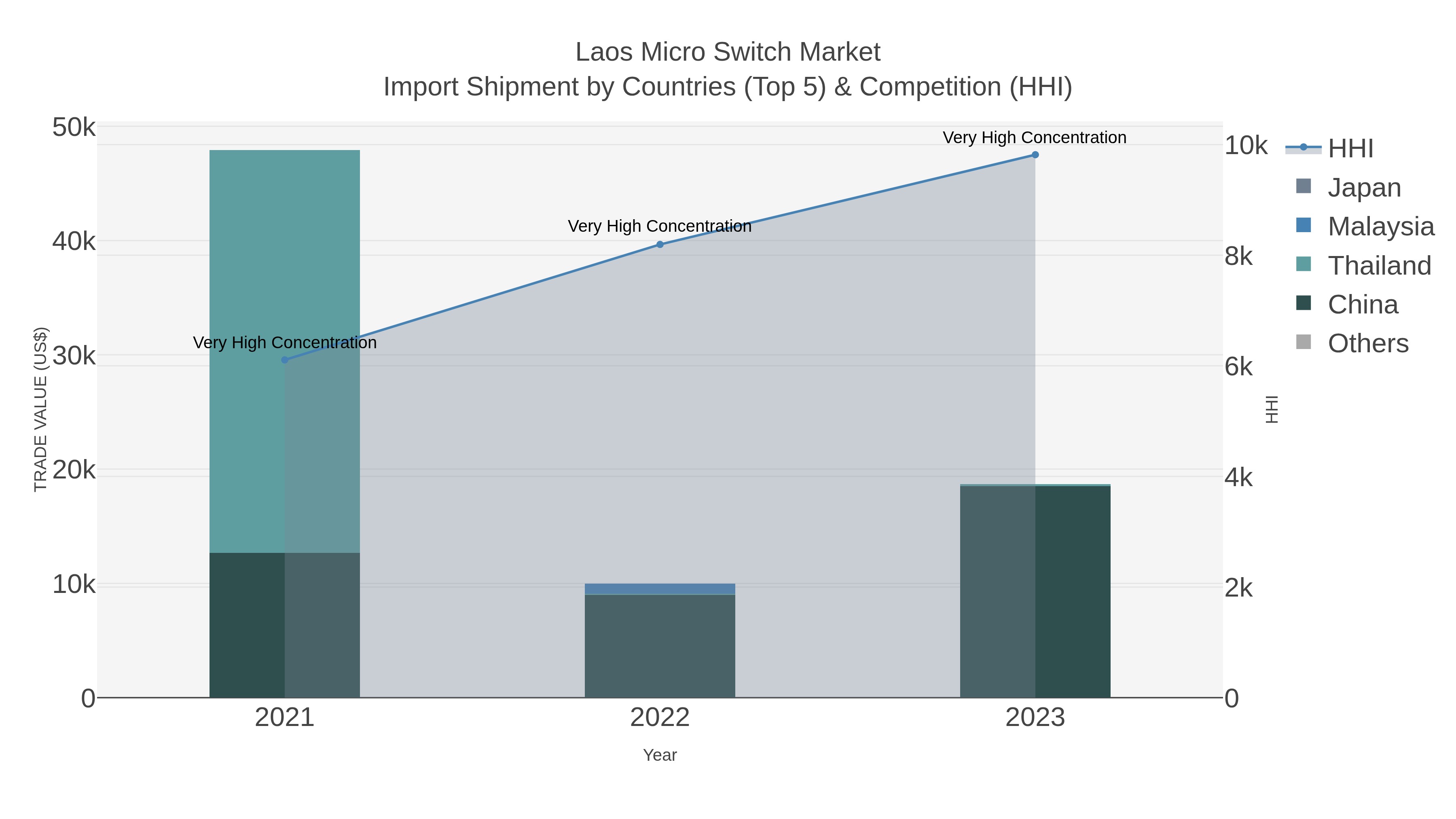Click the 10k left axis tick label
Viewport: 1456px width, 819px height.
(x=74, y=584)
